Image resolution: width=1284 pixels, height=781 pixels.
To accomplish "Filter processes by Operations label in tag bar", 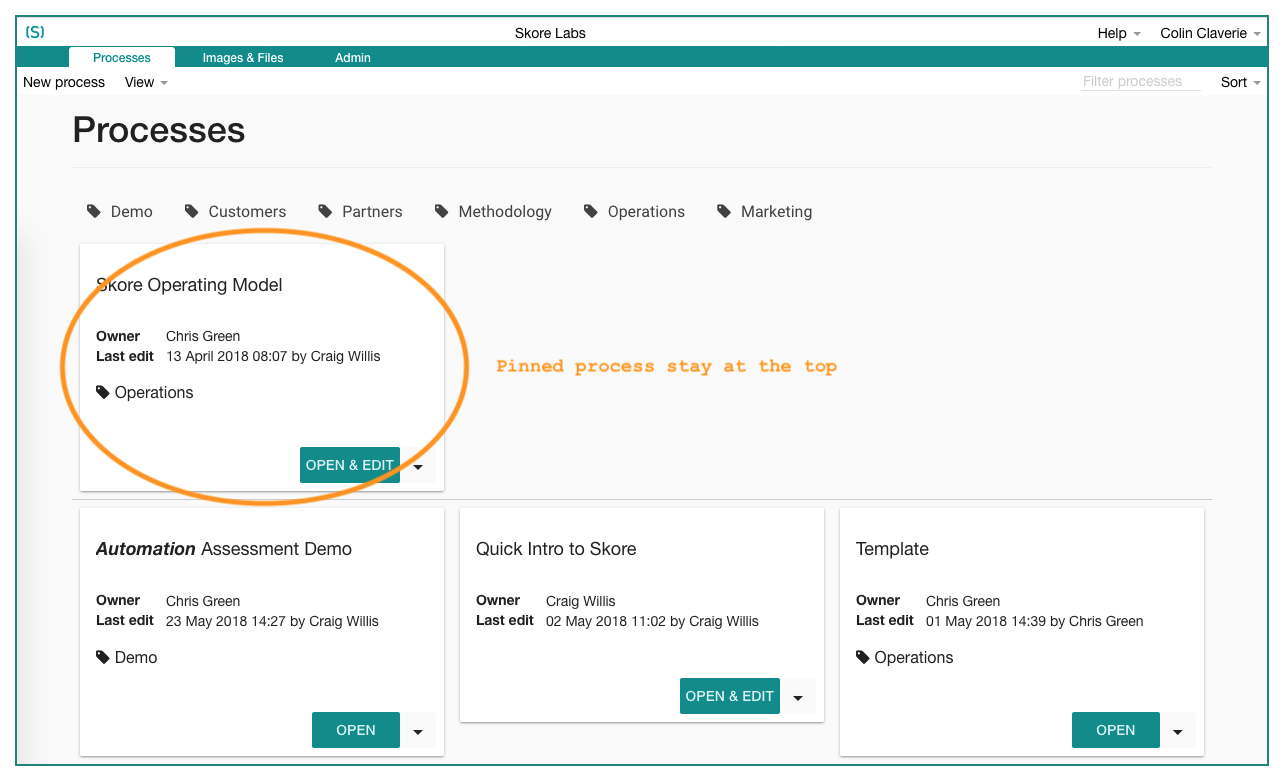I will tap(646, 212).
